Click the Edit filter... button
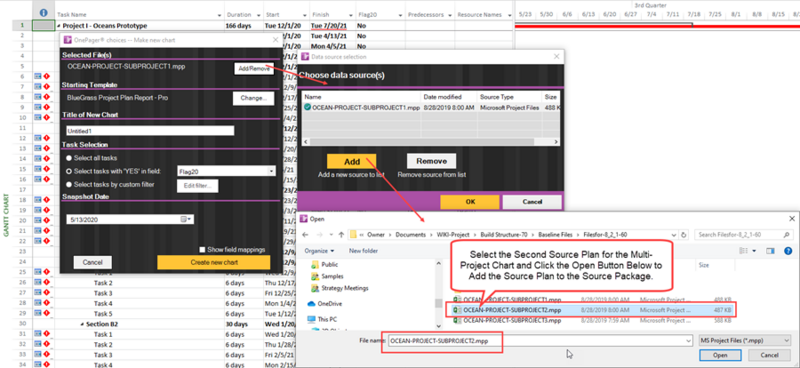Viewport: 800px width, 368px height. click(197, 186)
